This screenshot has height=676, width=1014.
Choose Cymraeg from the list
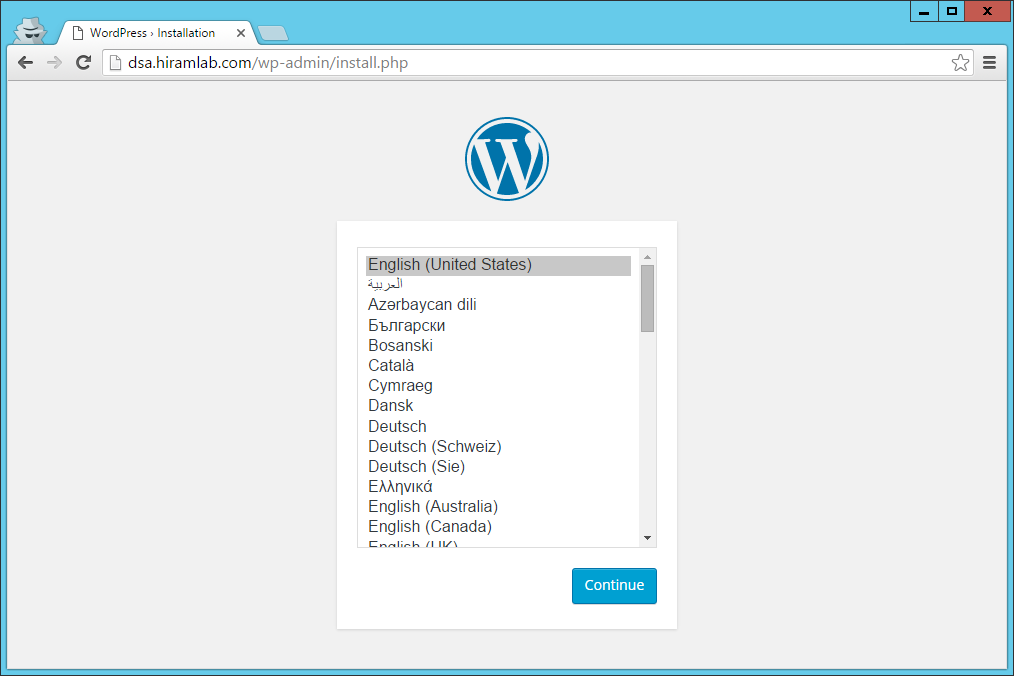coord(499,386)
